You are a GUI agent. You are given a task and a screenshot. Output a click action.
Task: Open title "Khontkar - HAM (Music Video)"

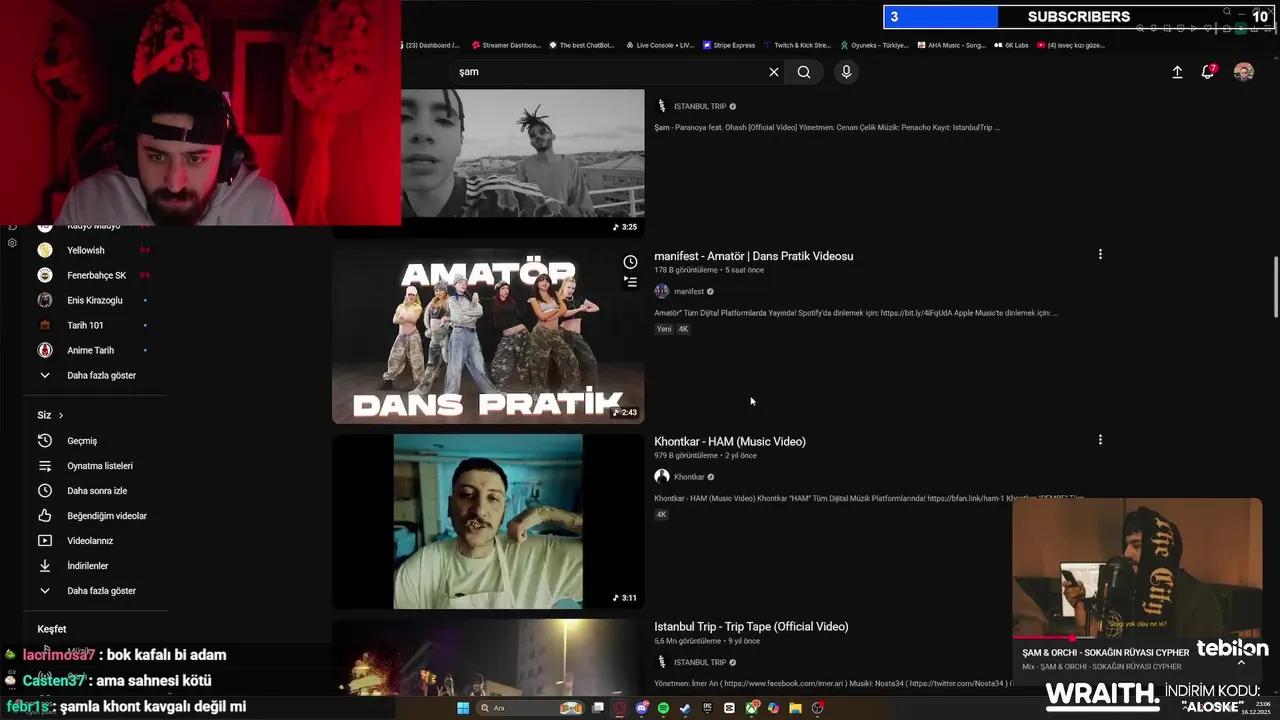pyautogui.click(x=730, y=441)
